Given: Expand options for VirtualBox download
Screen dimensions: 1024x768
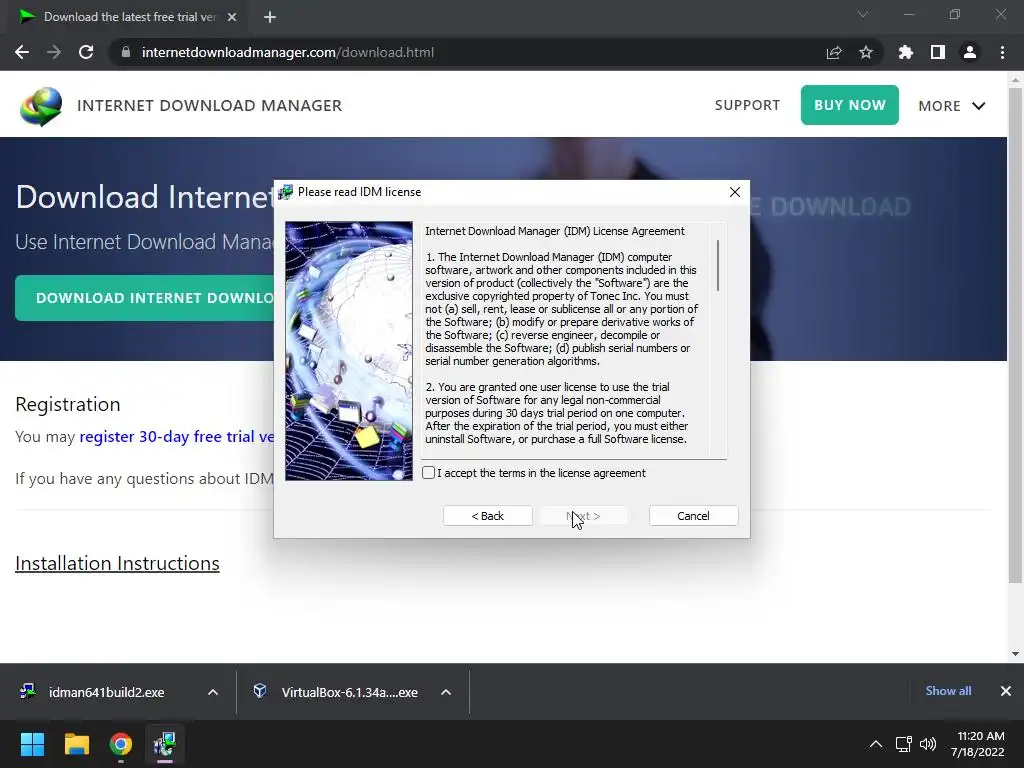Looking at the screenshot, I should click(446, 692).
